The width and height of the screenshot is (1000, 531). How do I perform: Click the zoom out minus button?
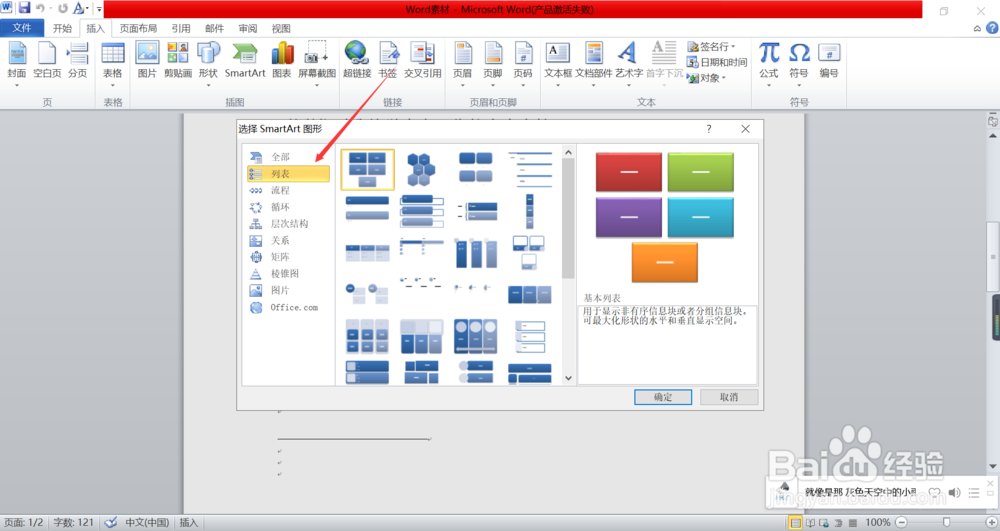pos(901,522)
